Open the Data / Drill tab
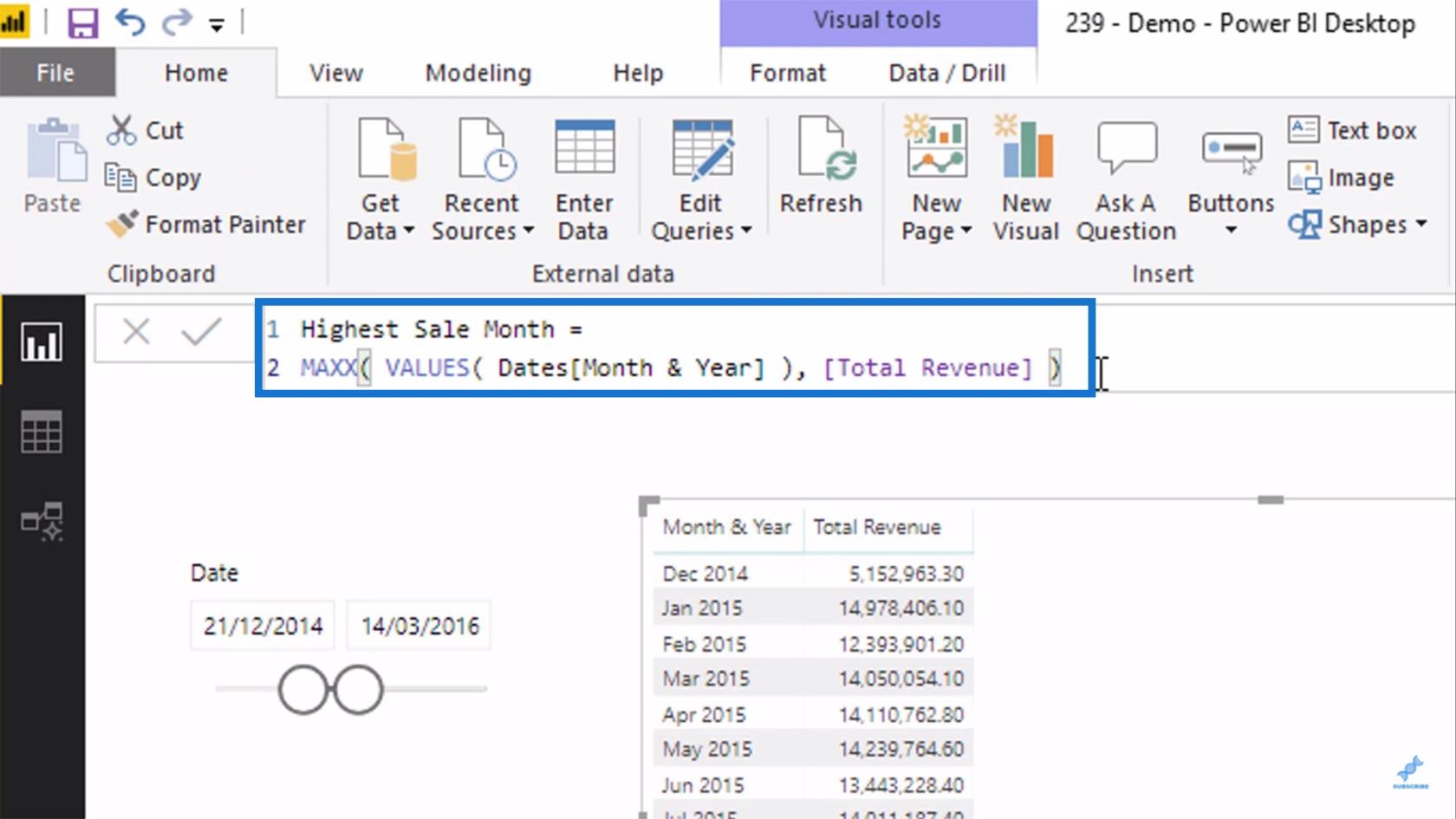Screen dimensions: 1456x819 pos(947,73)
